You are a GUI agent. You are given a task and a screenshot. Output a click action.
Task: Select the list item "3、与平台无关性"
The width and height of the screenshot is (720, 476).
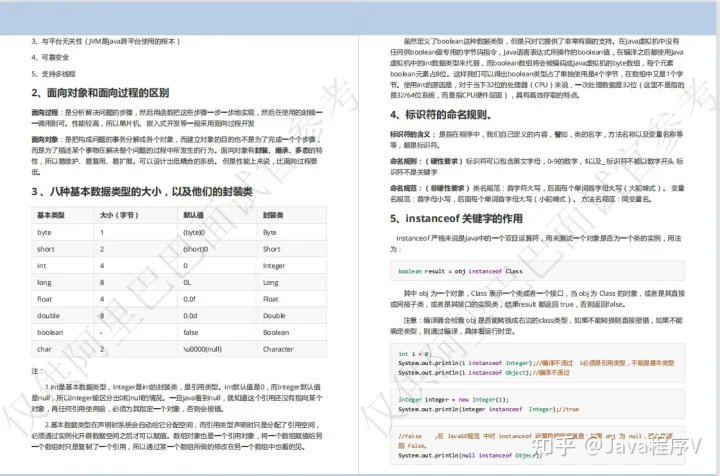(106, 41)
